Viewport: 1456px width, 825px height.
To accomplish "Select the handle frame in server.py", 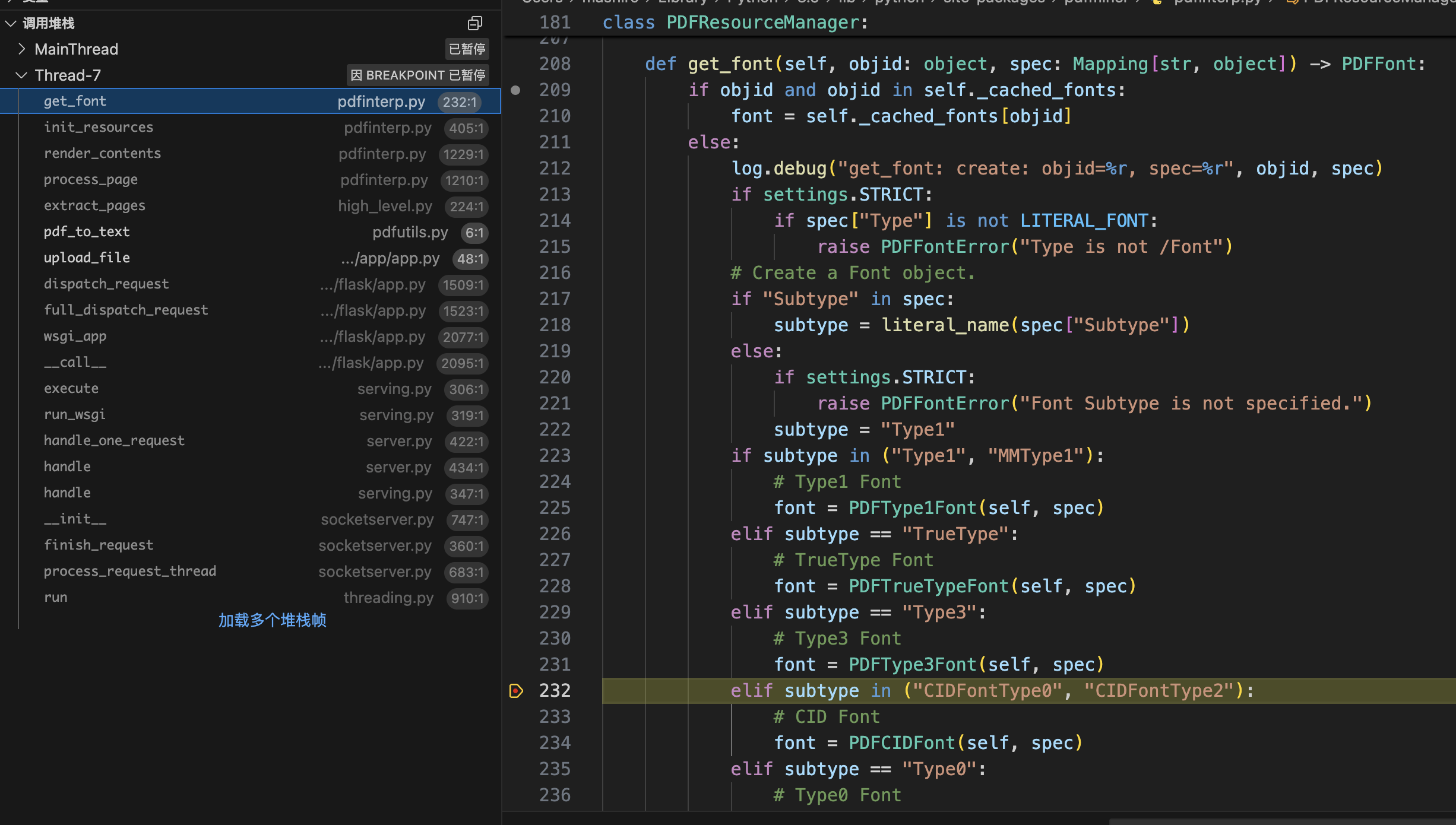I will pos(250,467).
